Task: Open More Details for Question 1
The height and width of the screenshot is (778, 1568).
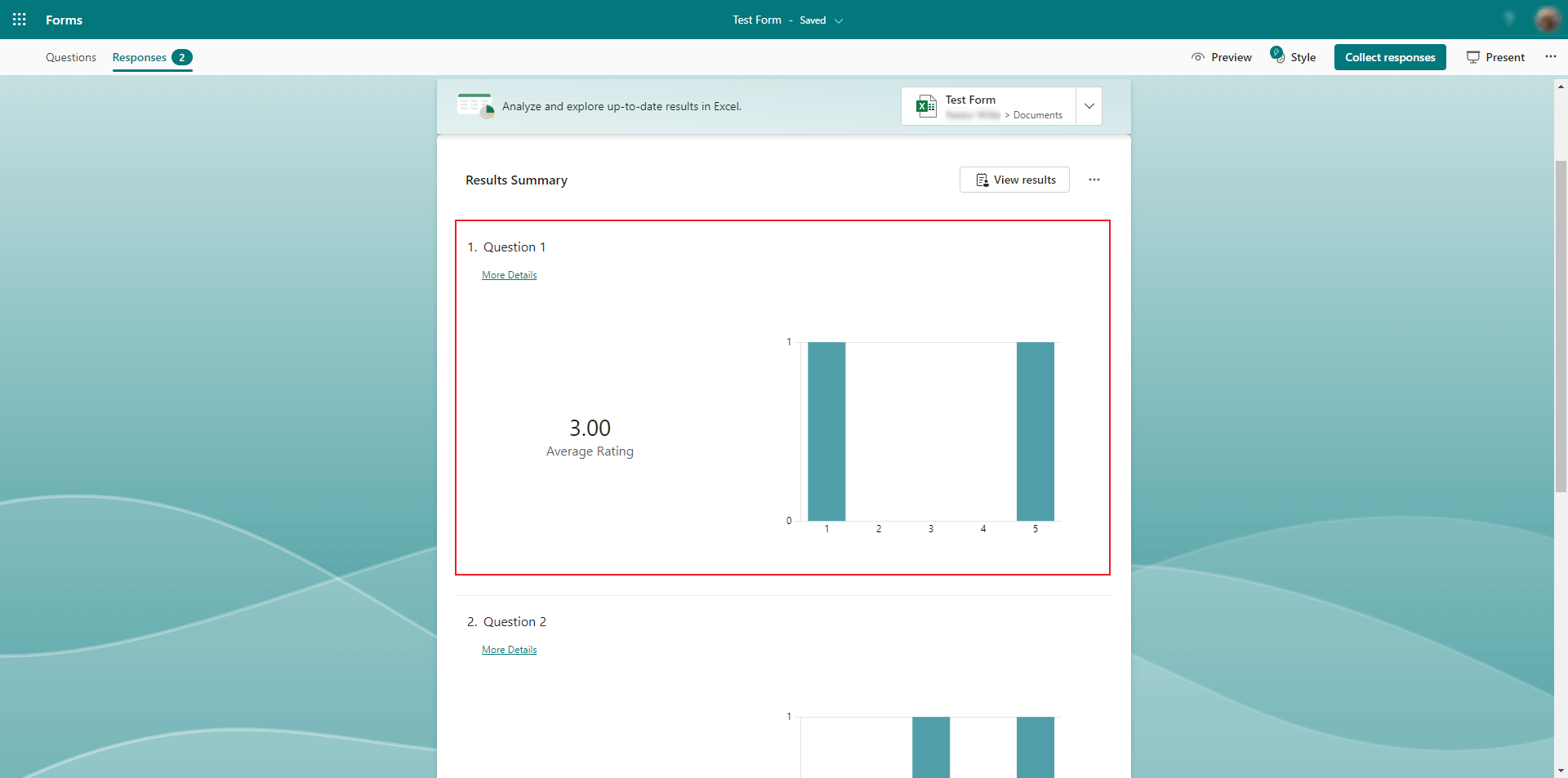Action: point(509,274)
